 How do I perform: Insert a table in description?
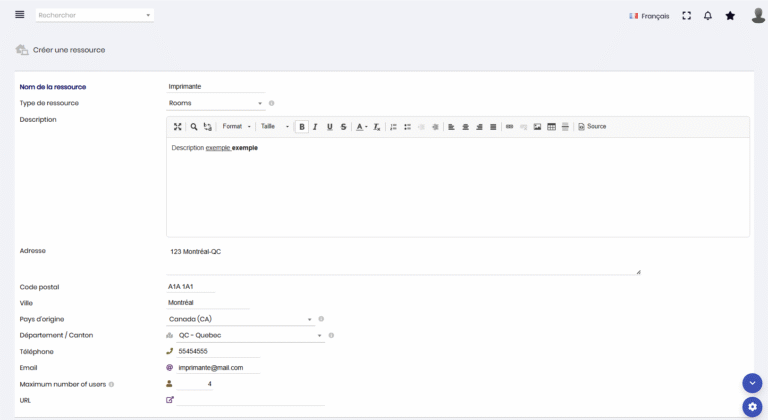[551, 127]
